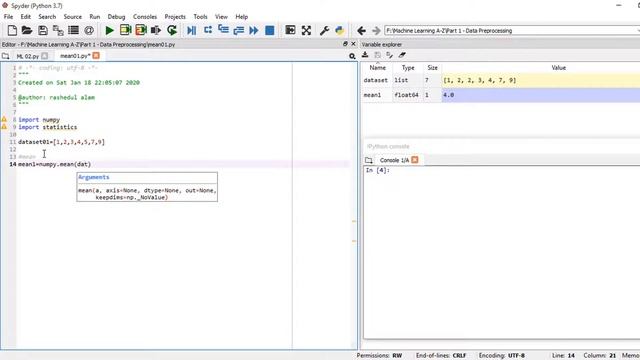The image size is (640, 360).
Task: Save data as icon in Variable explorer
Action: pyautogui.click(x=390, y=55)
